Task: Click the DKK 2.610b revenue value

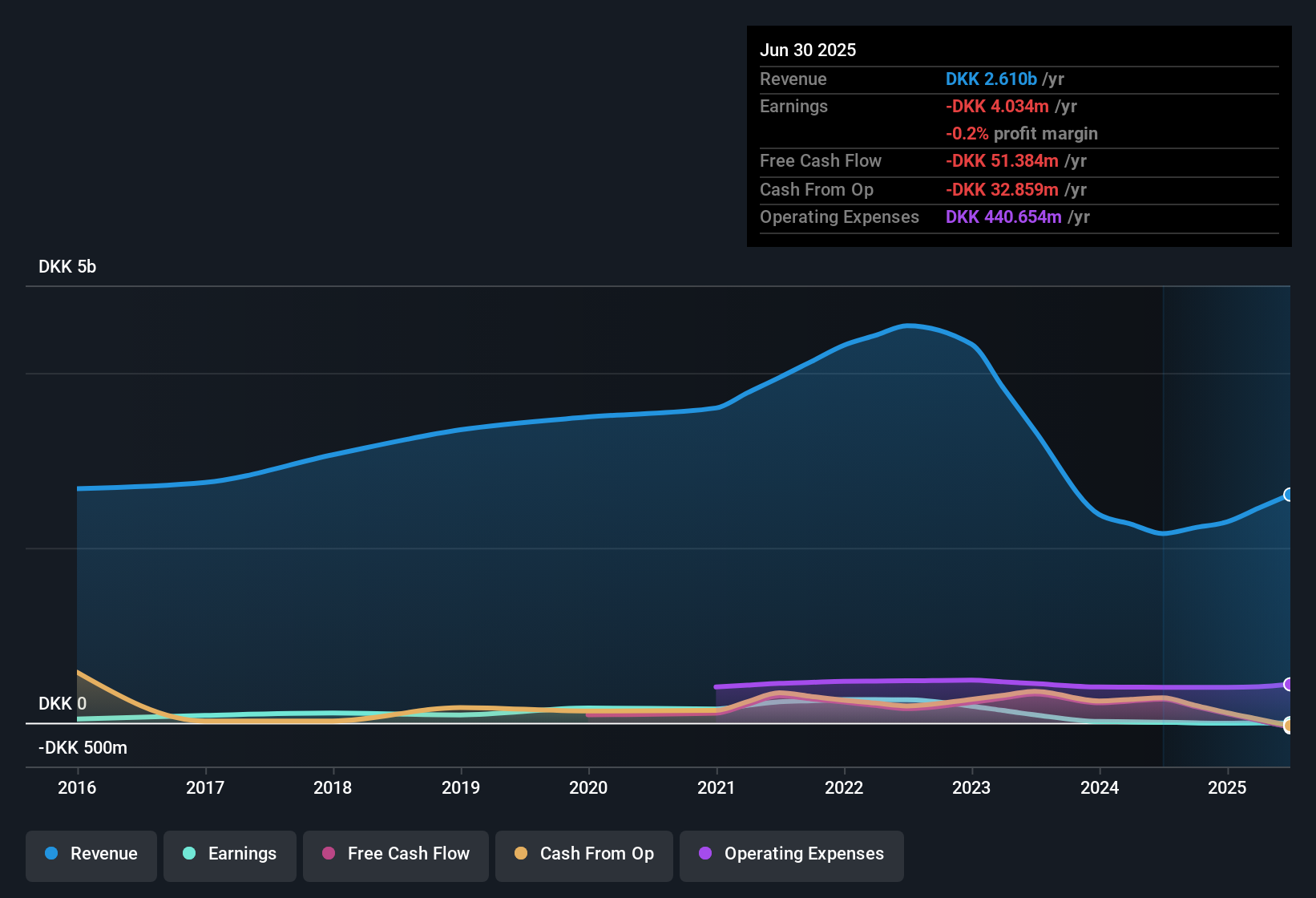Action: click(991, 79)
